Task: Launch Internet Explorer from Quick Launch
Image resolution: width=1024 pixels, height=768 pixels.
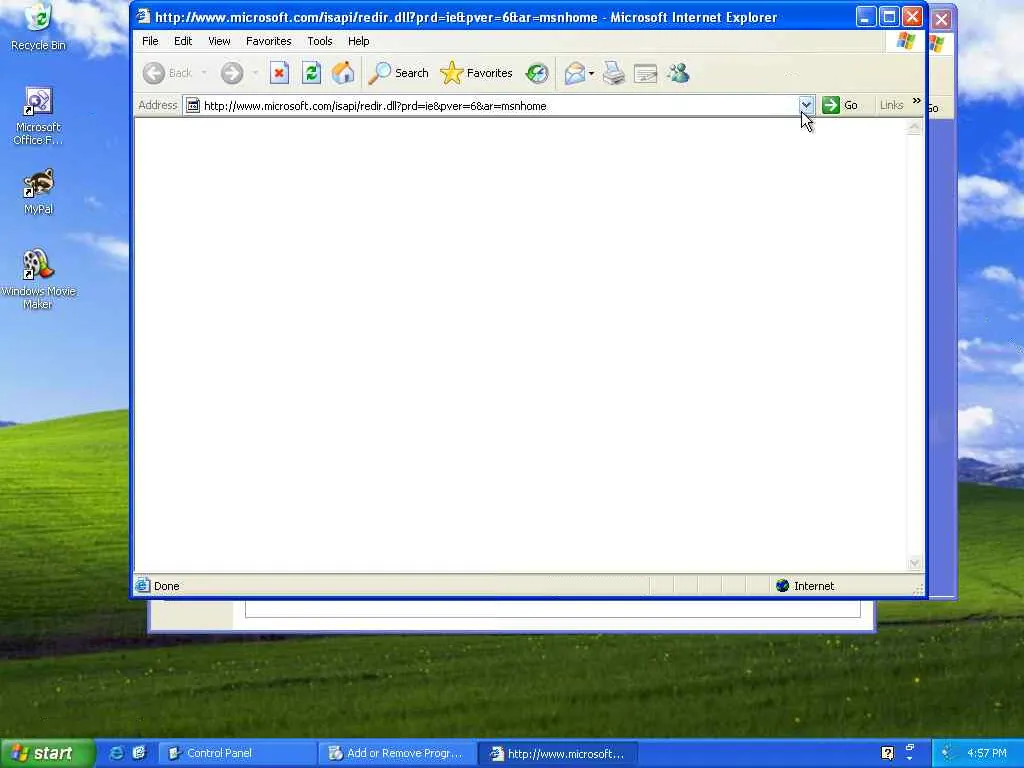Action: click(116, 753)
